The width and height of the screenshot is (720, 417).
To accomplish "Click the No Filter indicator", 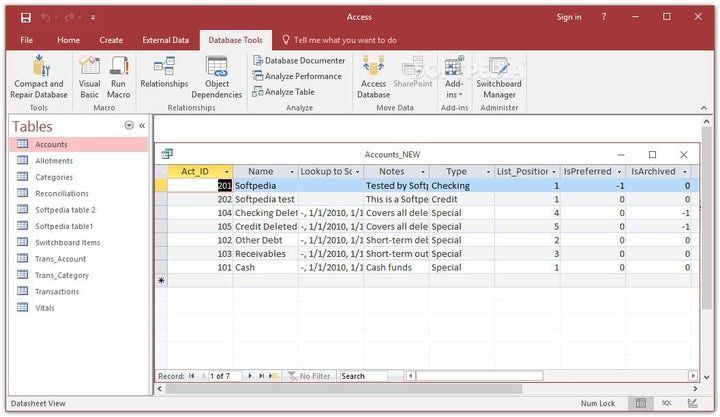I will pos(308,376).
